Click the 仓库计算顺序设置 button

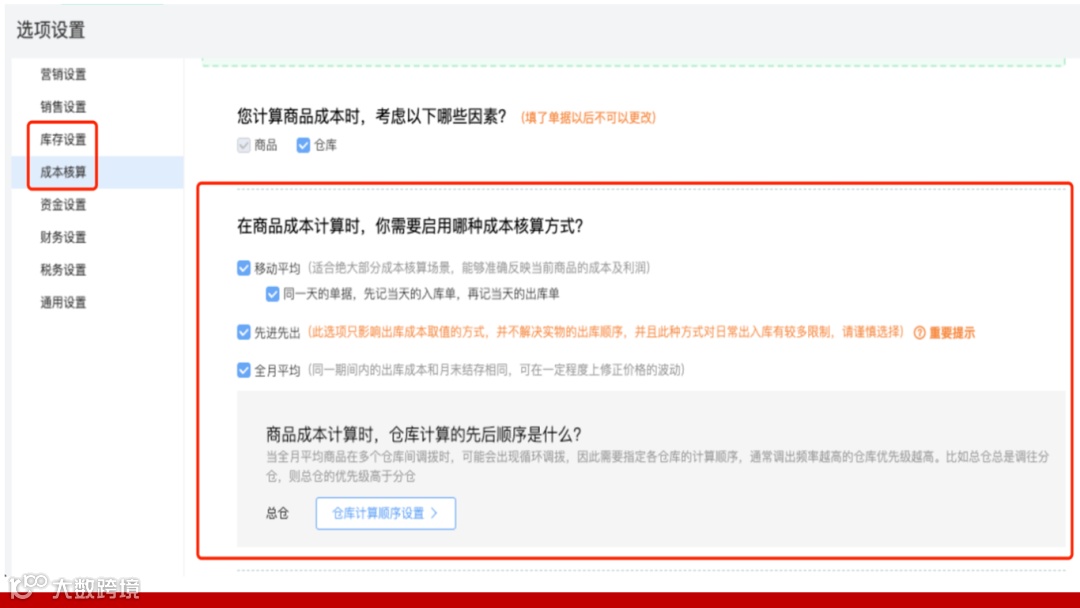point(385,513)
